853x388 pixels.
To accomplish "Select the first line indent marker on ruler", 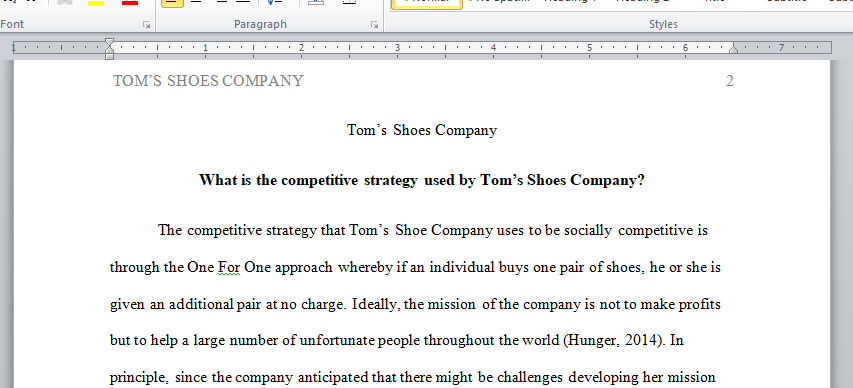I will click(109, 42).
